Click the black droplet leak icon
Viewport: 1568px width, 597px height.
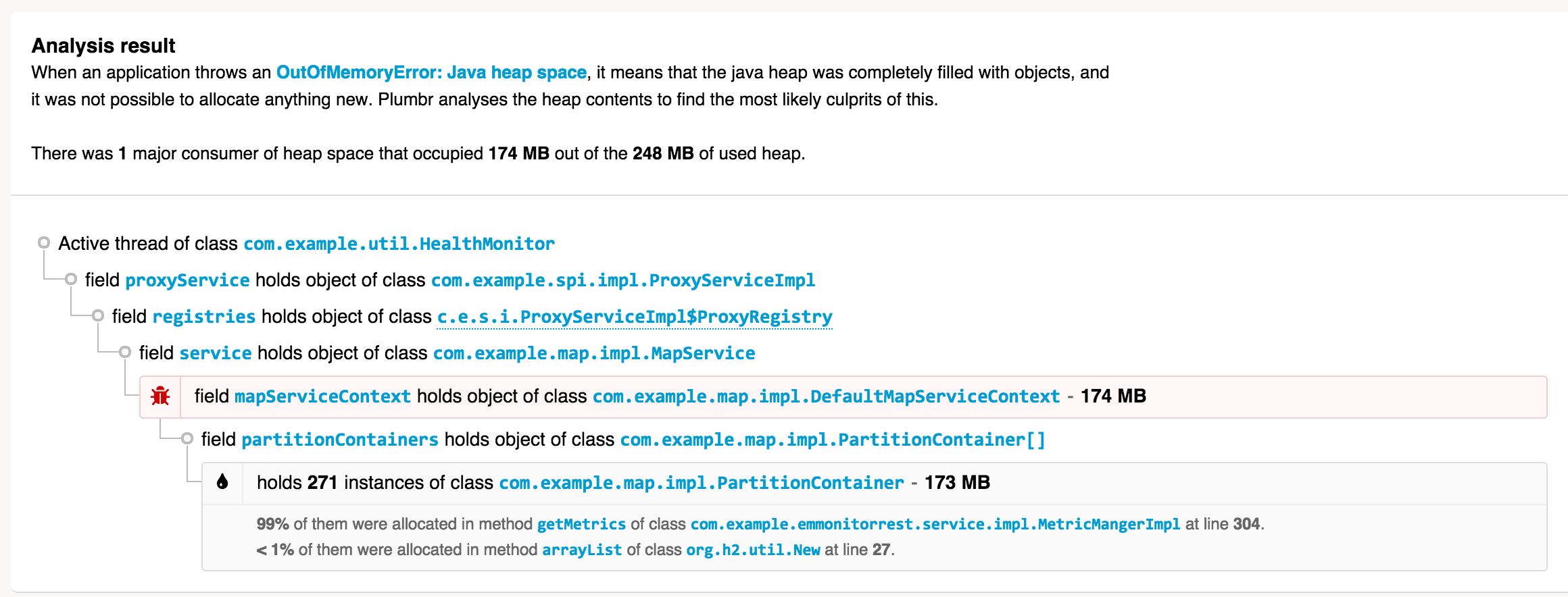(x=222, y=482)
